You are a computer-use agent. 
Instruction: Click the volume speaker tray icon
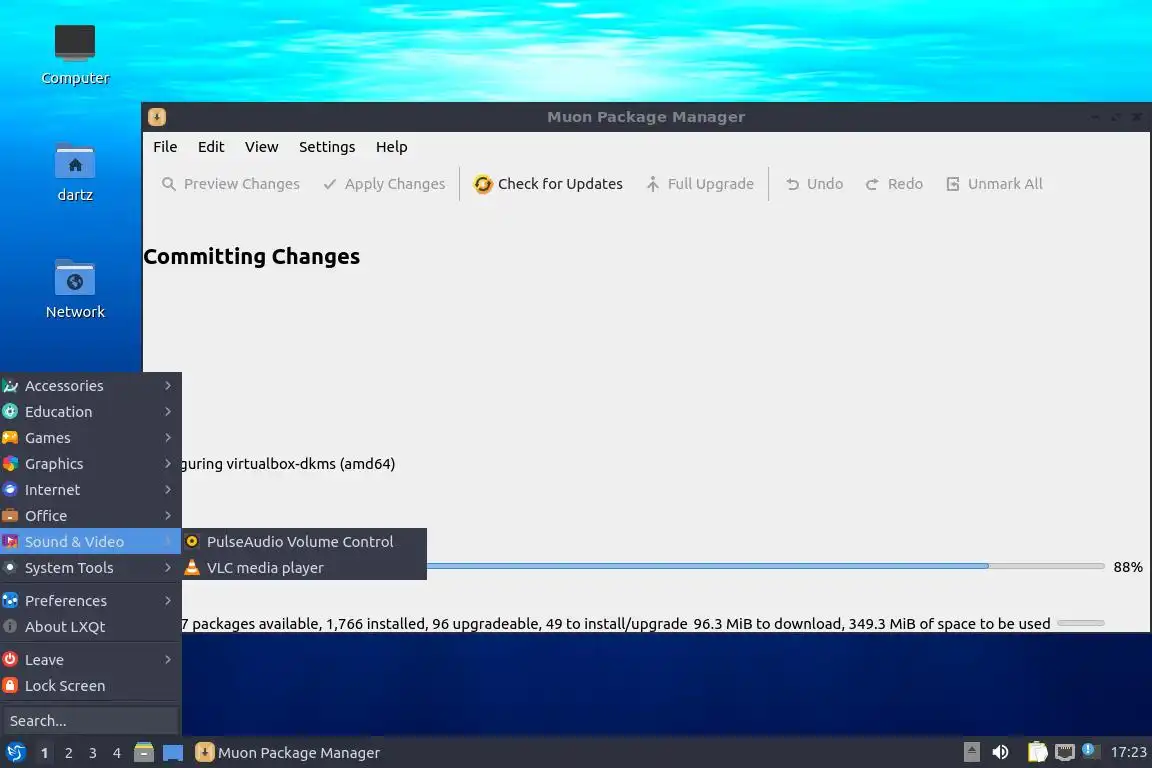pyautogui.click(x=1000, y=752)
